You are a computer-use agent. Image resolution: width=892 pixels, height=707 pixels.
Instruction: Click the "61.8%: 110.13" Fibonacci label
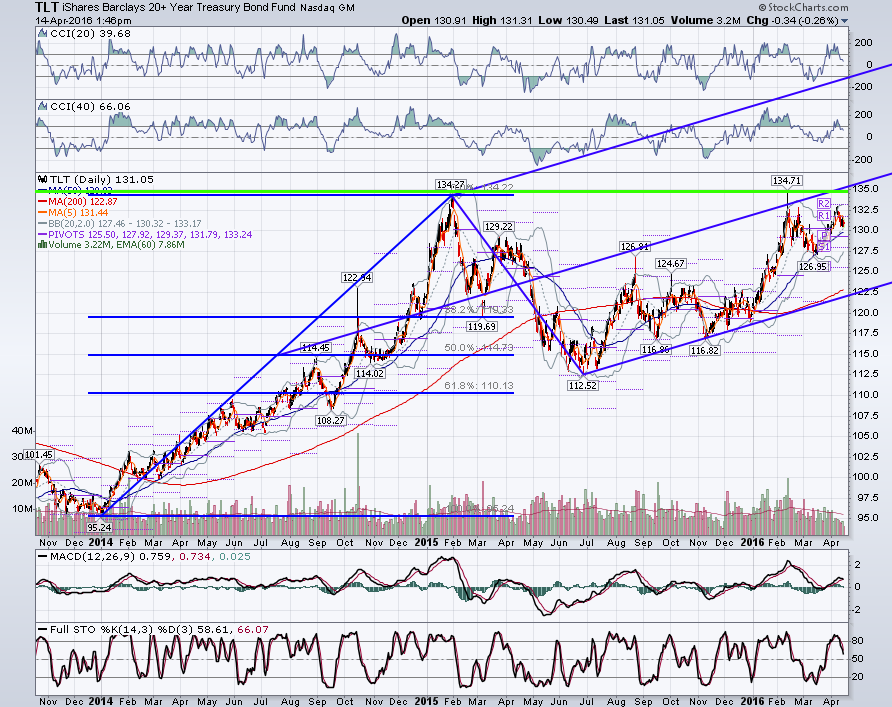(479, 386)
